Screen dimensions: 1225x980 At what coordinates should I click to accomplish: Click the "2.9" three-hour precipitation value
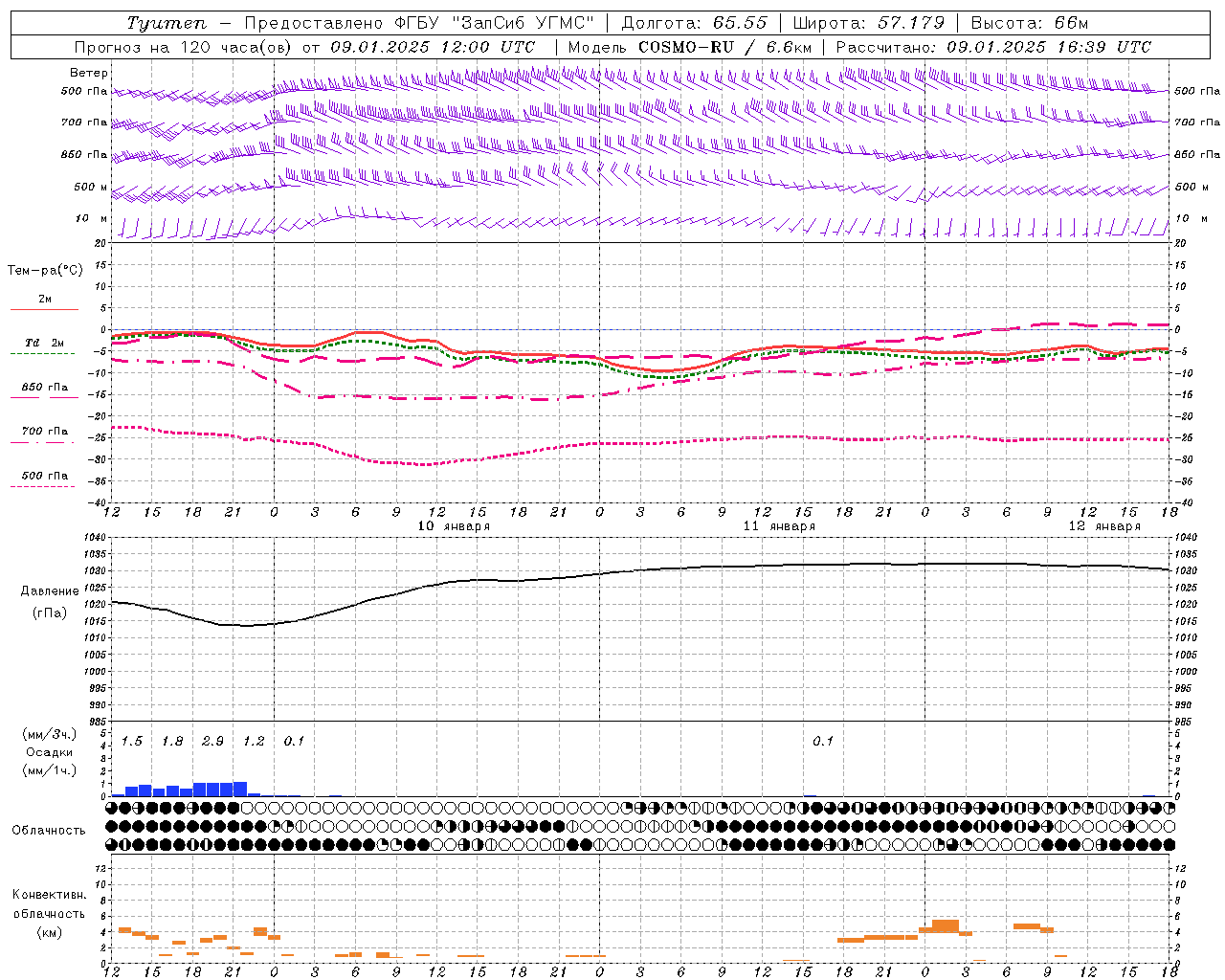pos(212,742)
